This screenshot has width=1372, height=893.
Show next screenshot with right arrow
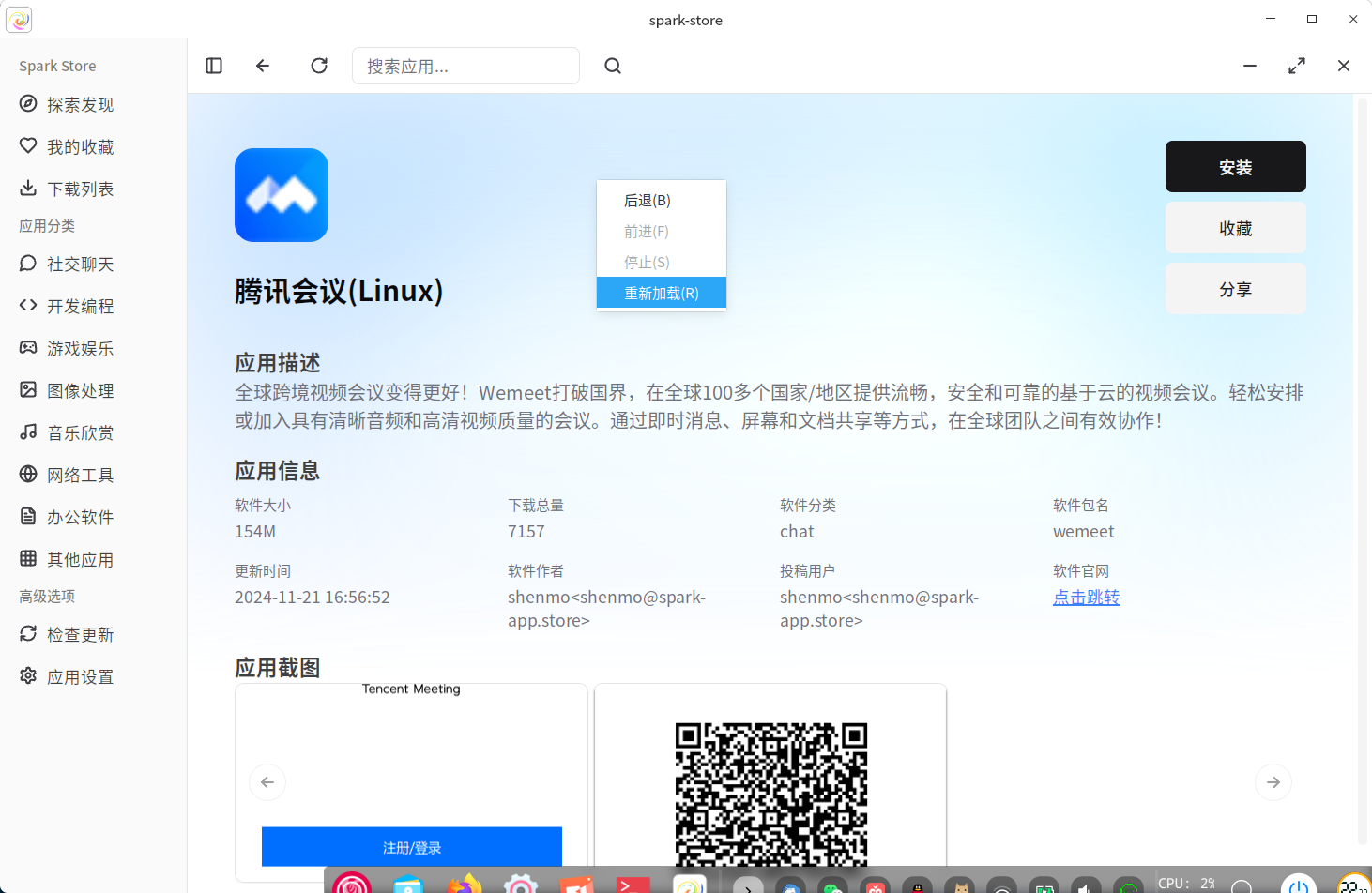[1273, 782]
